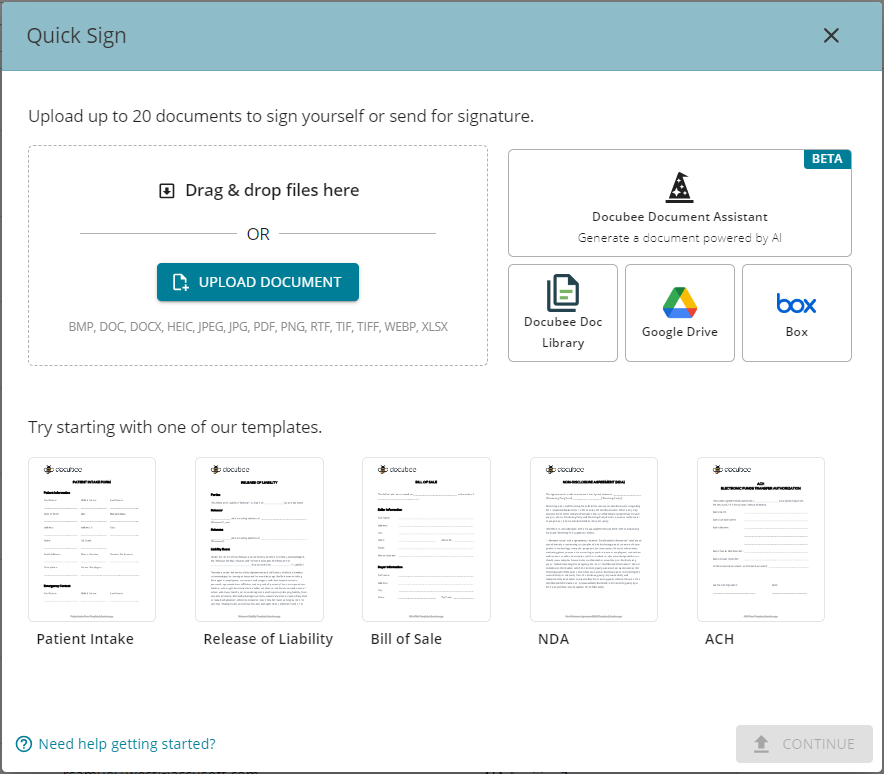Click the Bill of Sale label

pyautogui.click(x=406, y=639)
